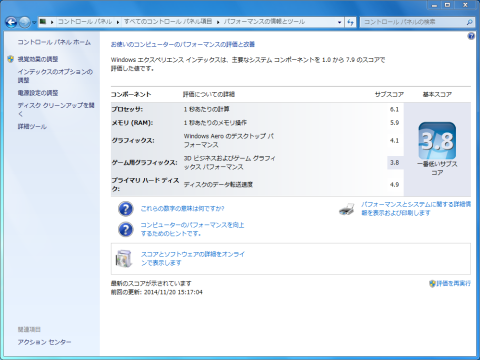Image resolution: width=480 pixels, height=360 pixels.
Task: Open 詳細ツール link
Action: coord(32,126)
